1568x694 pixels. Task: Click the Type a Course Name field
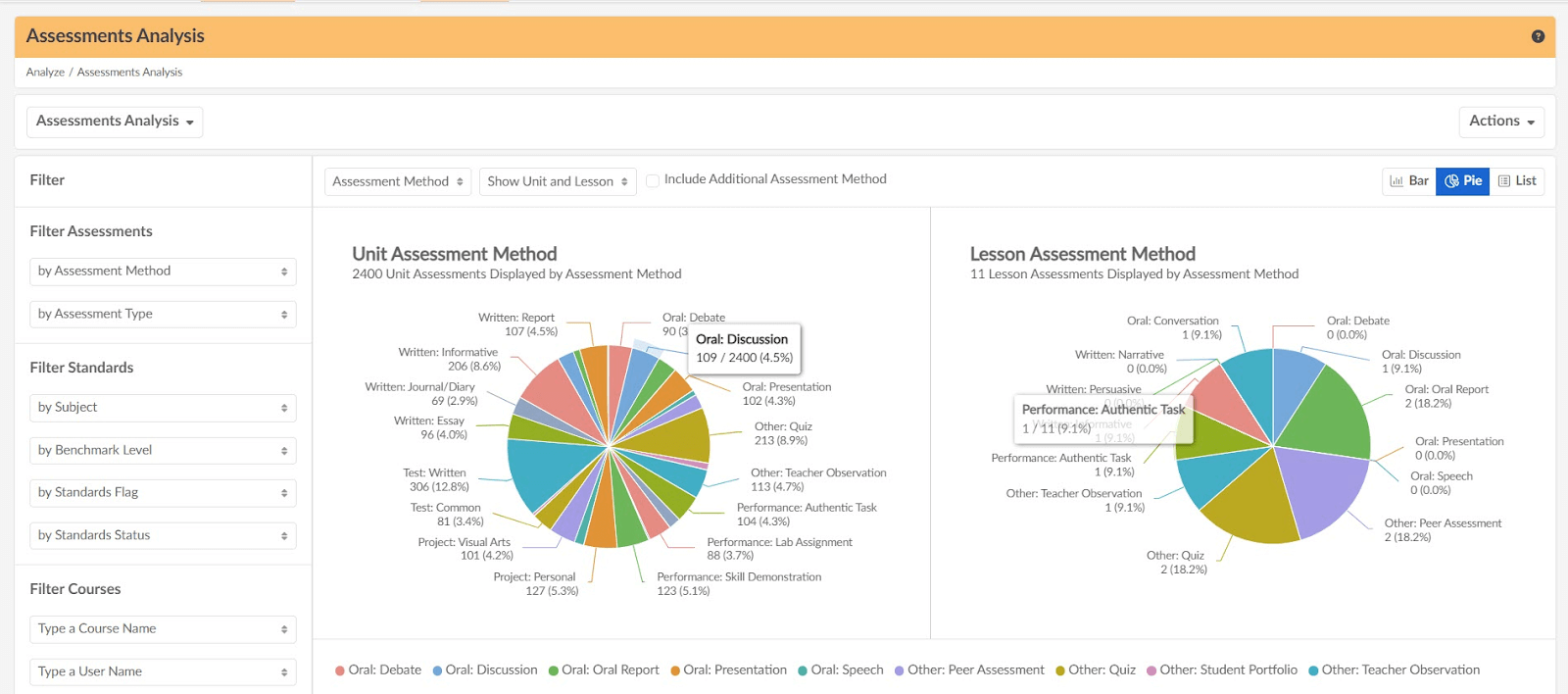[163, 629]
